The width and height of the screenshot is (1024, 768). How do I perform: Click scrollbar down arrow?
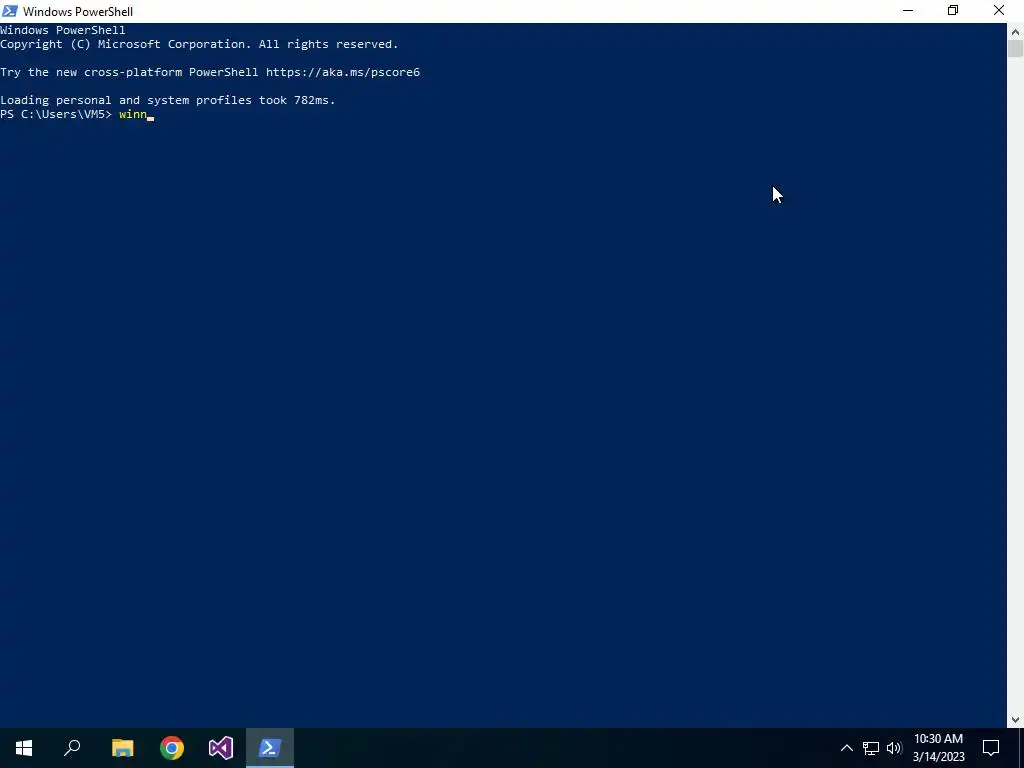[x=1016, y=720]
